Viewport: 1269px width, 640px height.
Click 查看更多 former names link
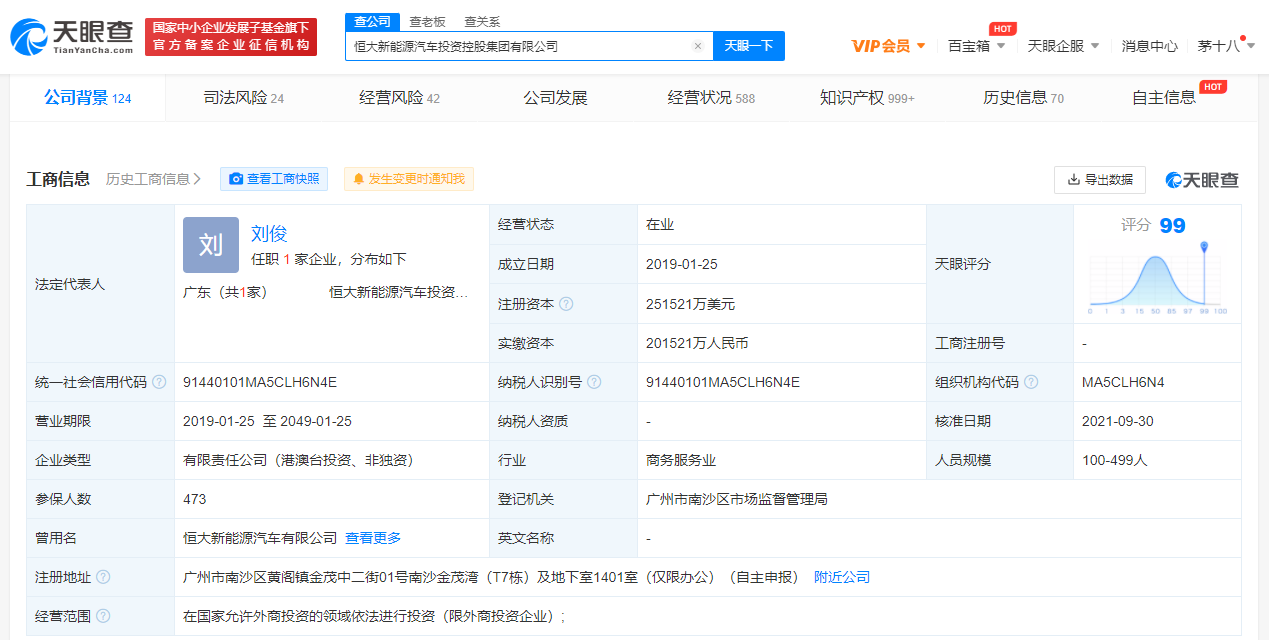coord(373,538)
